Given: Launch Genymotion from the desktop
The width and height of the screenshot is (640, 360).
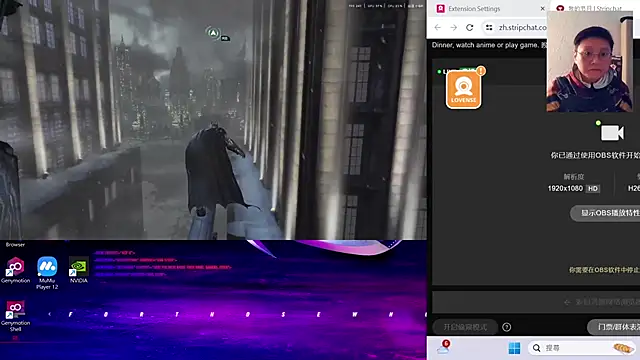Looking at the screenshot, I should [15, 270].
